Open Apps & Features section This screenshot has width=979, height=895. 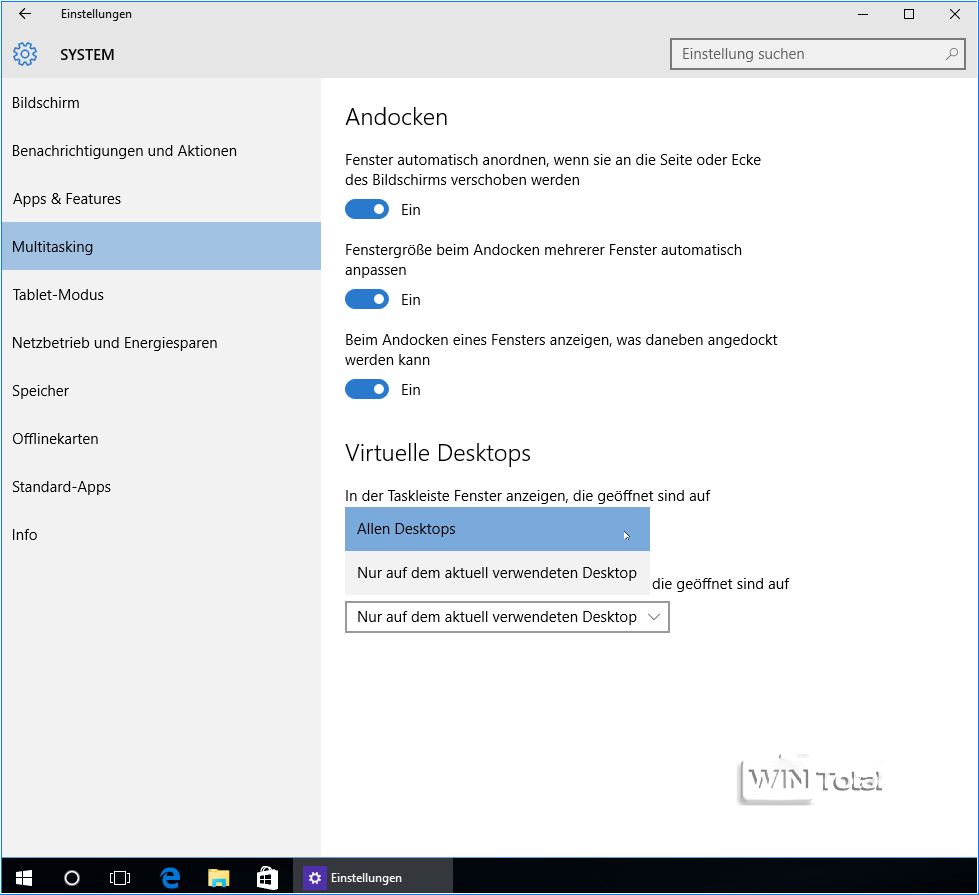pyautogui.click(x=67, y=199)
